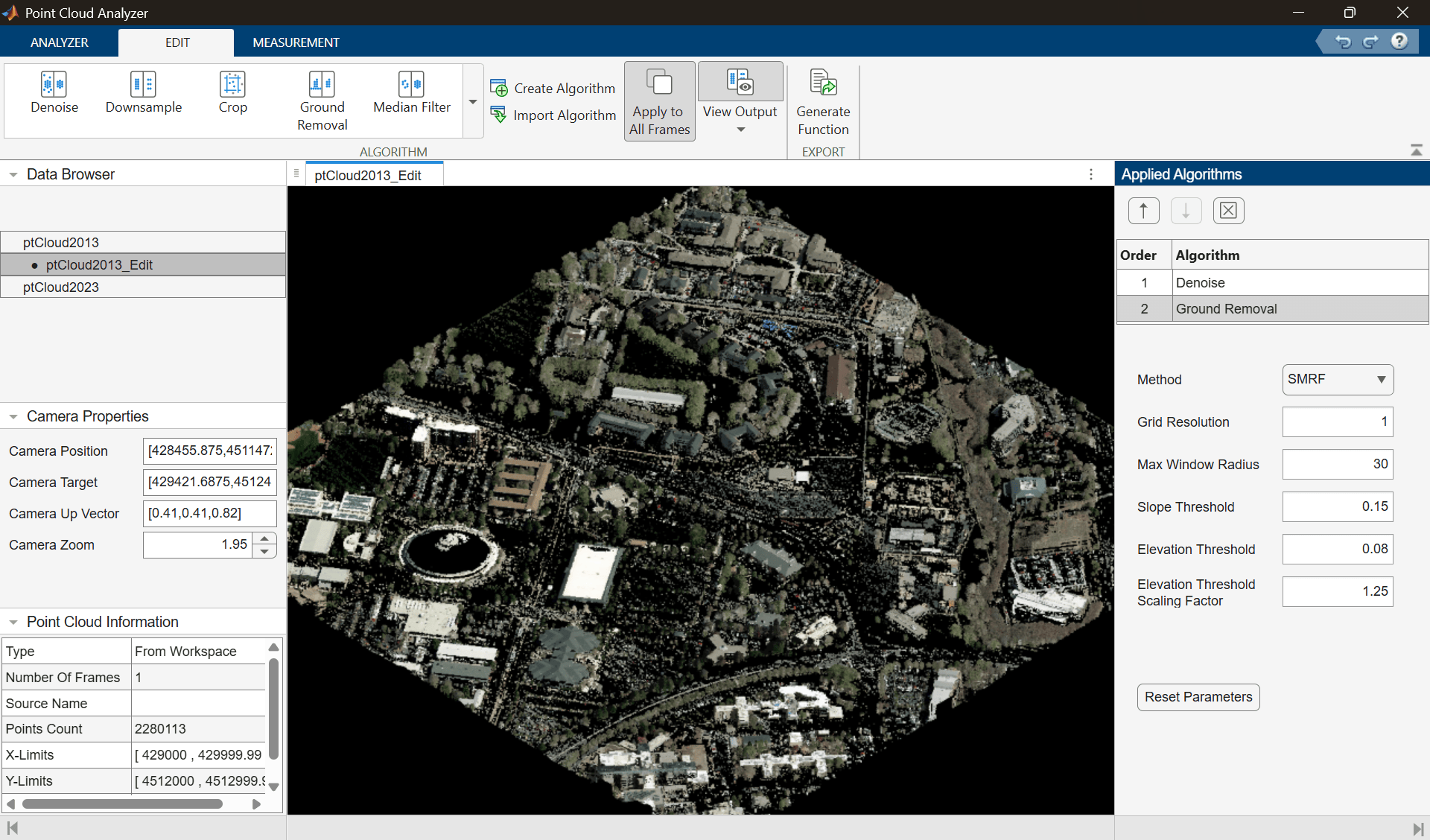Viewport: 1430px width, 840px height.
Task: Click the Reset Parameters button
Action: [1198, 697]
